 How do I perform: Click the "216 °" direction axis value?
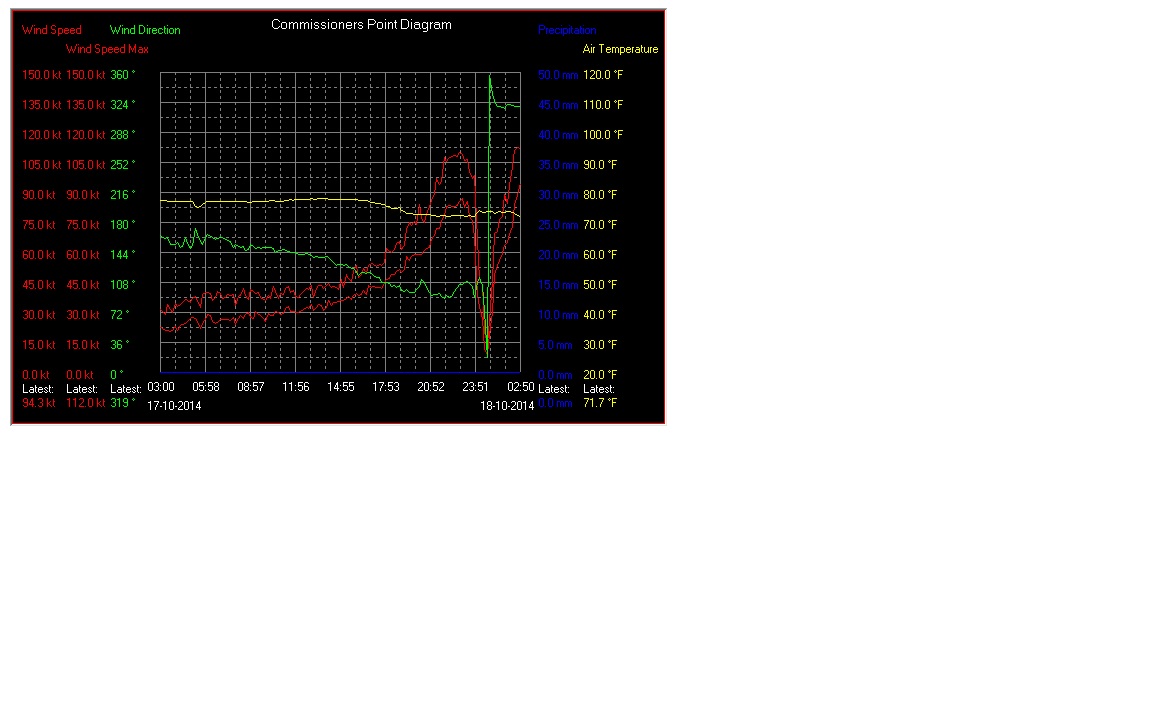(x=123, y=195)
